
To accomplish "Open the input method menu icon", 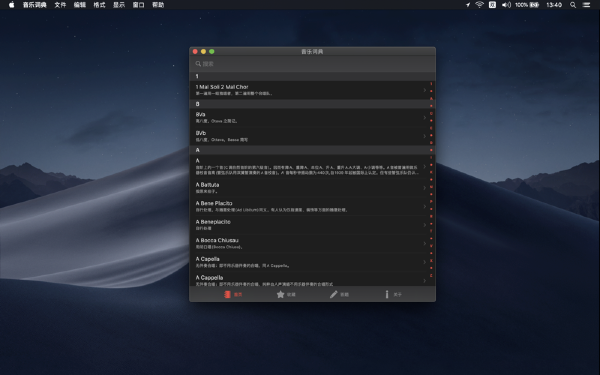I will (x=492, y=5).
